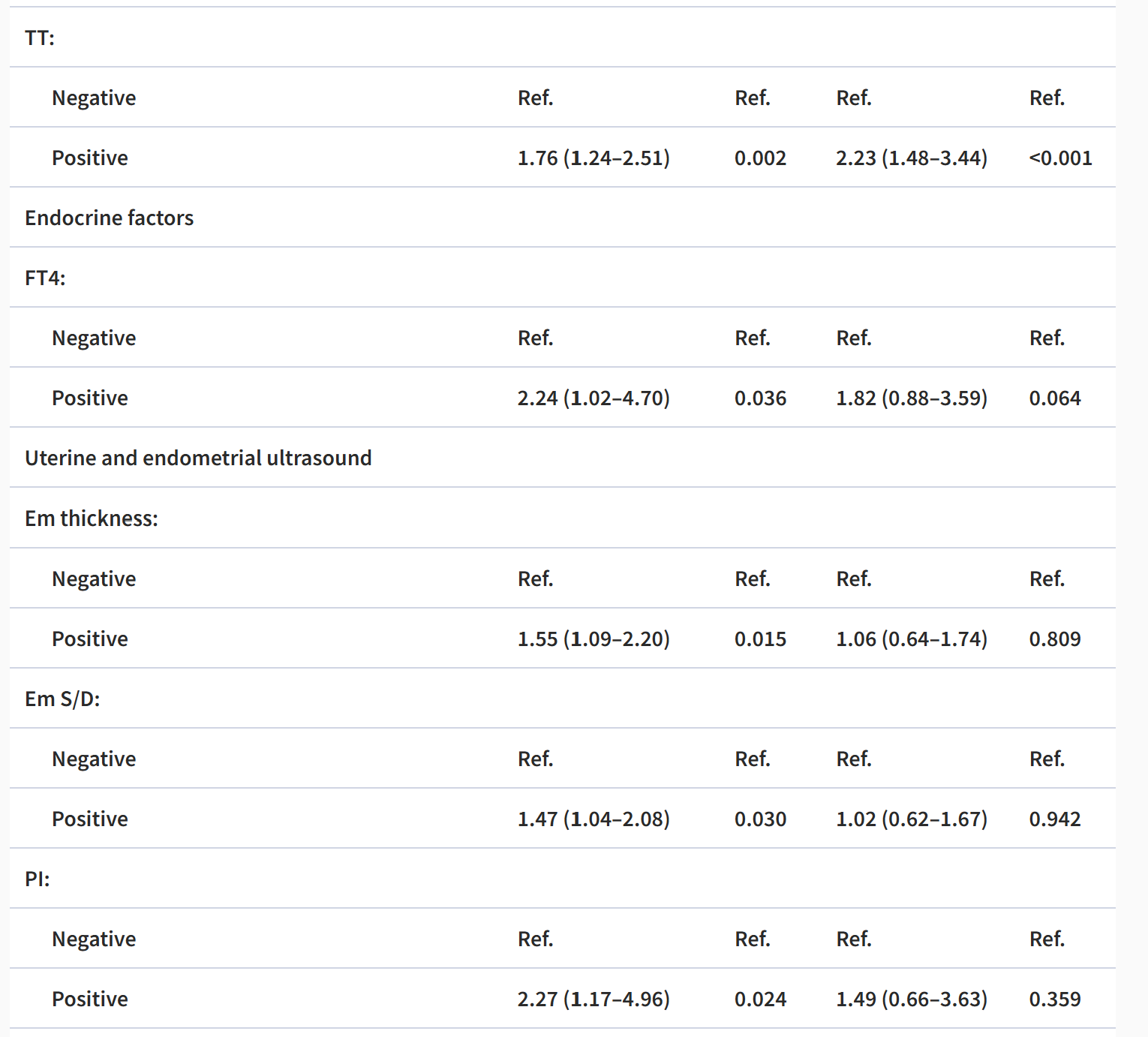Select the p-value 0.036
Screen dimensions: 1148x1037
tap(760, 398)
